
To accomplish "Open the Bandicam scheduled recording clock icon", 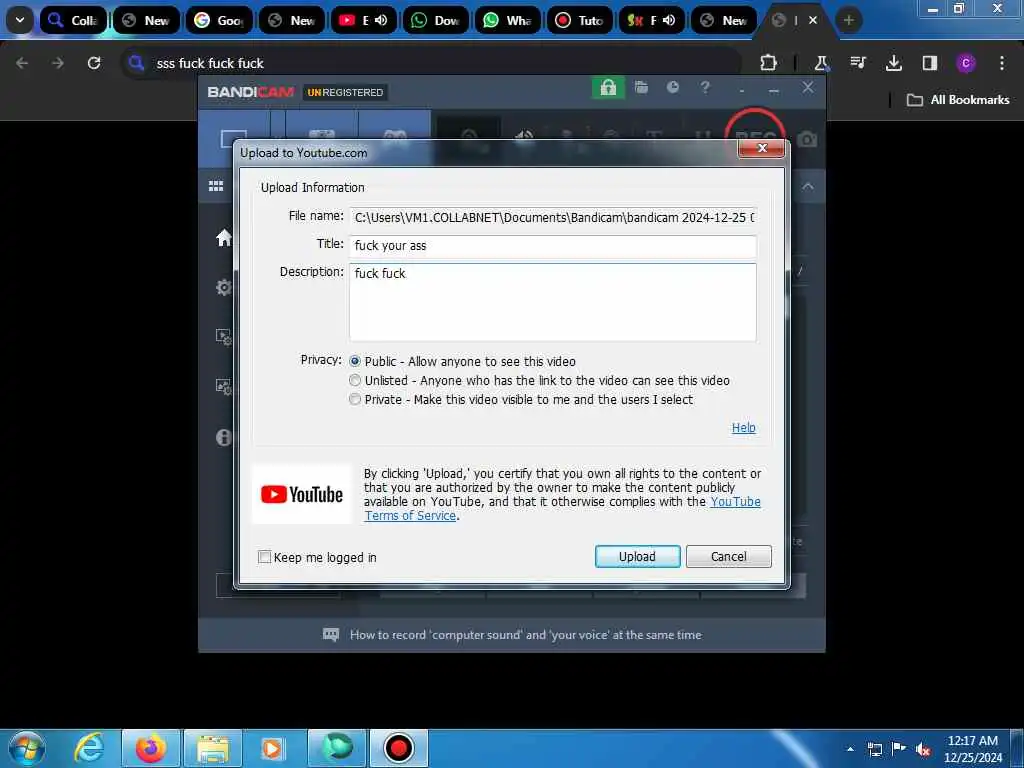I will [x=673, y=88].
